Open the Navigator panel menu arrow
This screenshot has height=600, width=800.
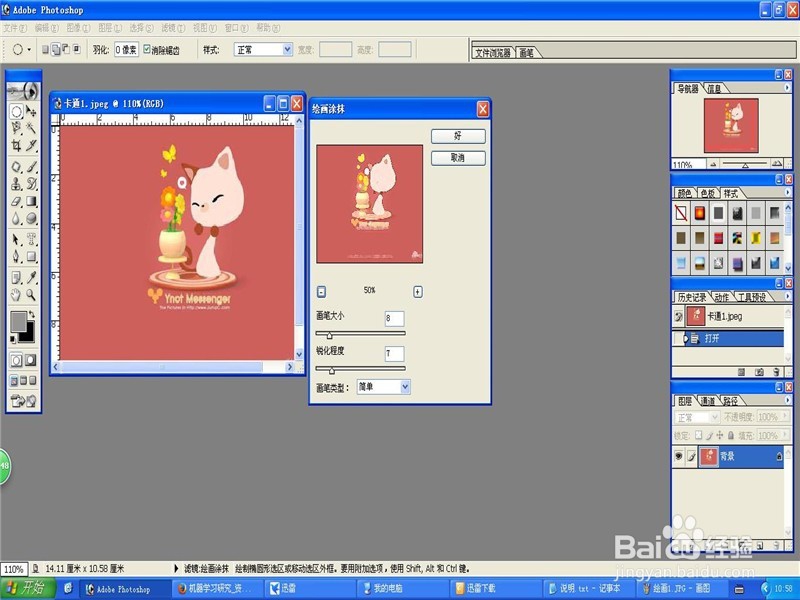(787, 88)
